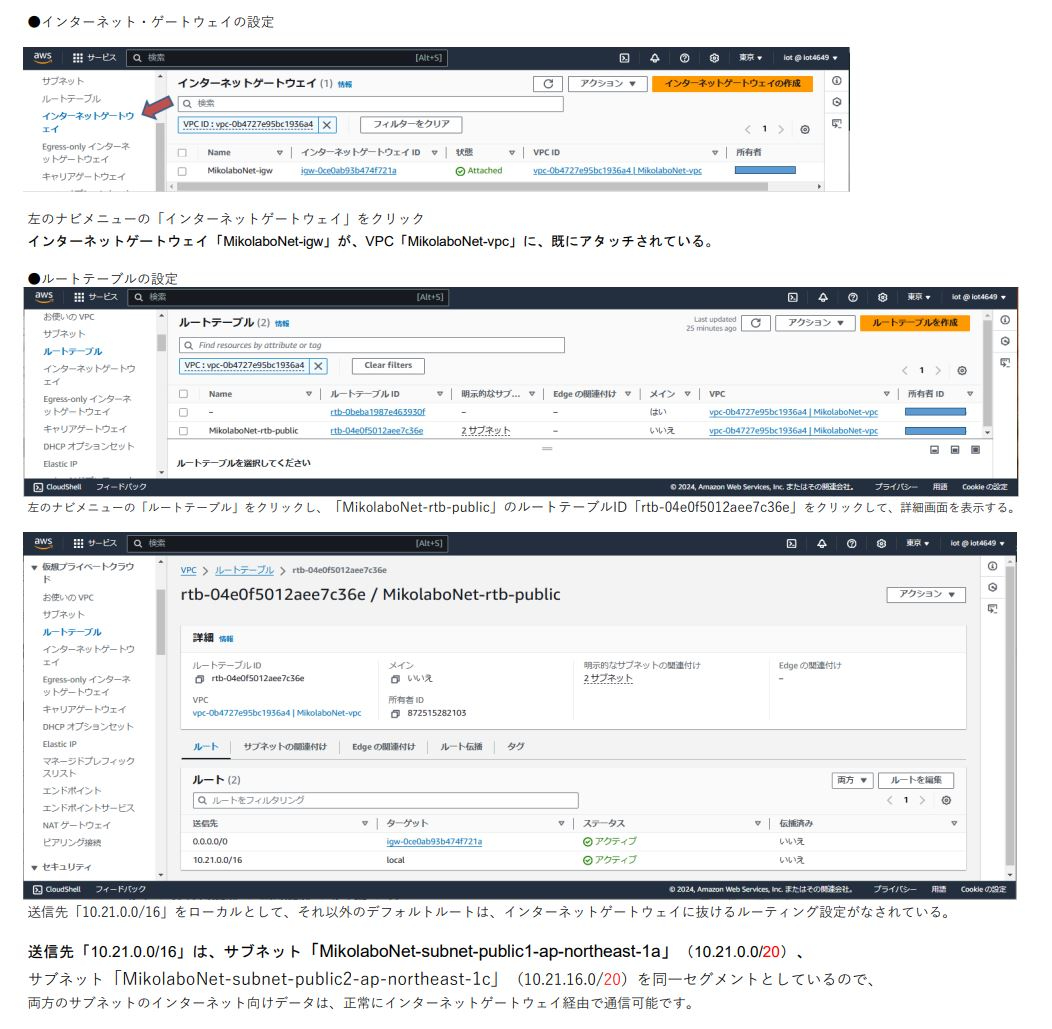Remove VPC filter chip on route table list

click(x=319, y=366)
